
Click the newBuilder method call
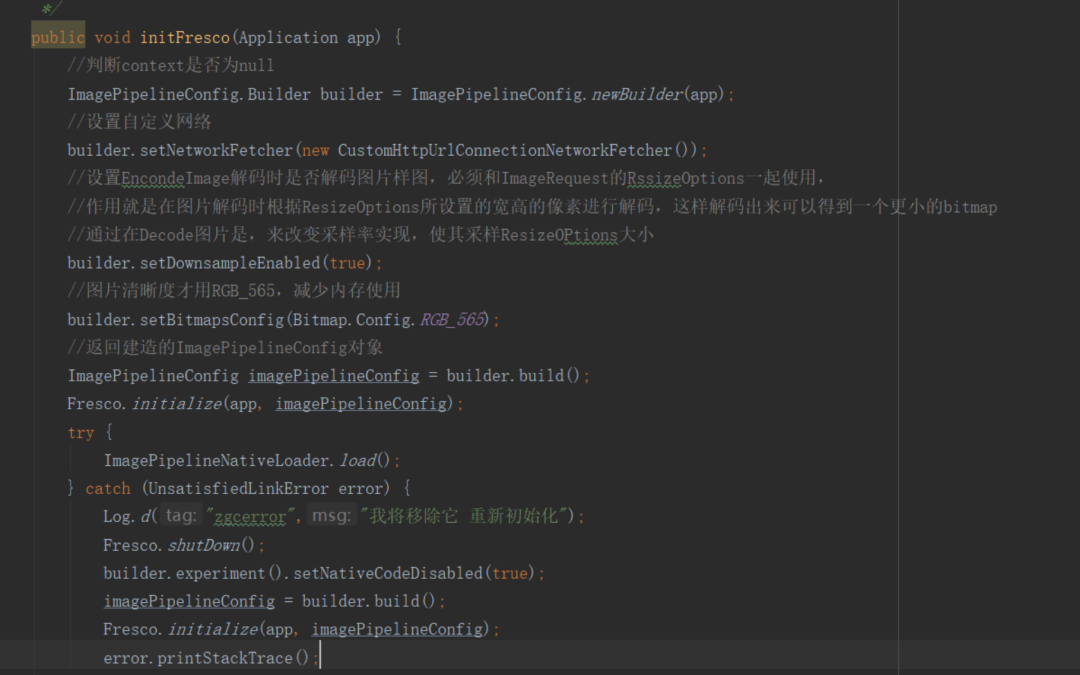pos(637,94)
